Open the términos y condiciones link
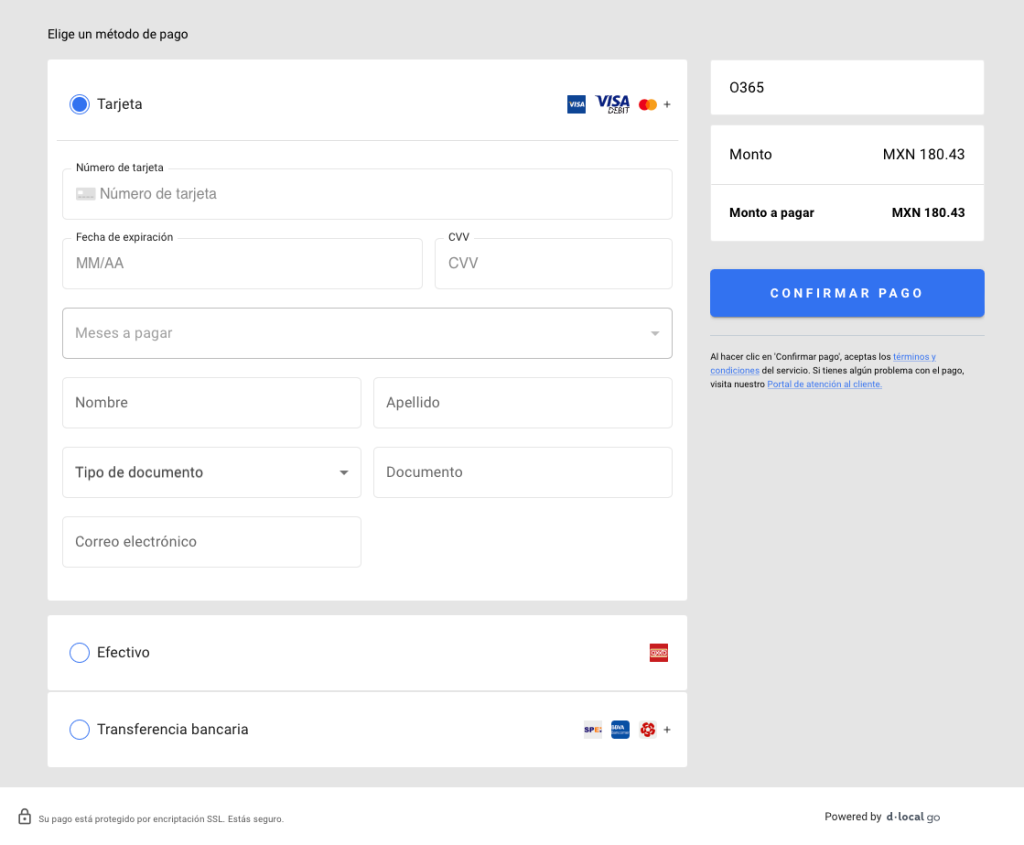 click(x=913, y=357)
